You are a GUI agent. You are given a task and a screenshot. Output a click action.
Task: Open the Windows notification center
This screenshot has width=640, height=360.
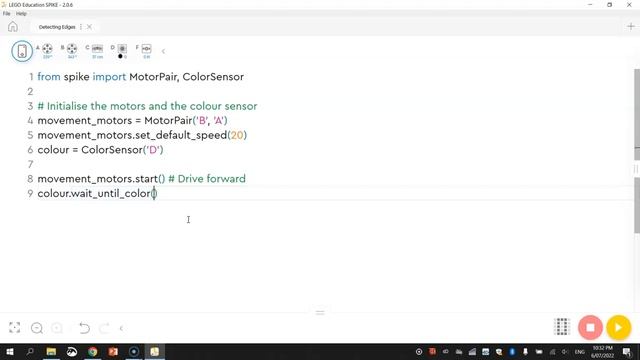(627, 352)
